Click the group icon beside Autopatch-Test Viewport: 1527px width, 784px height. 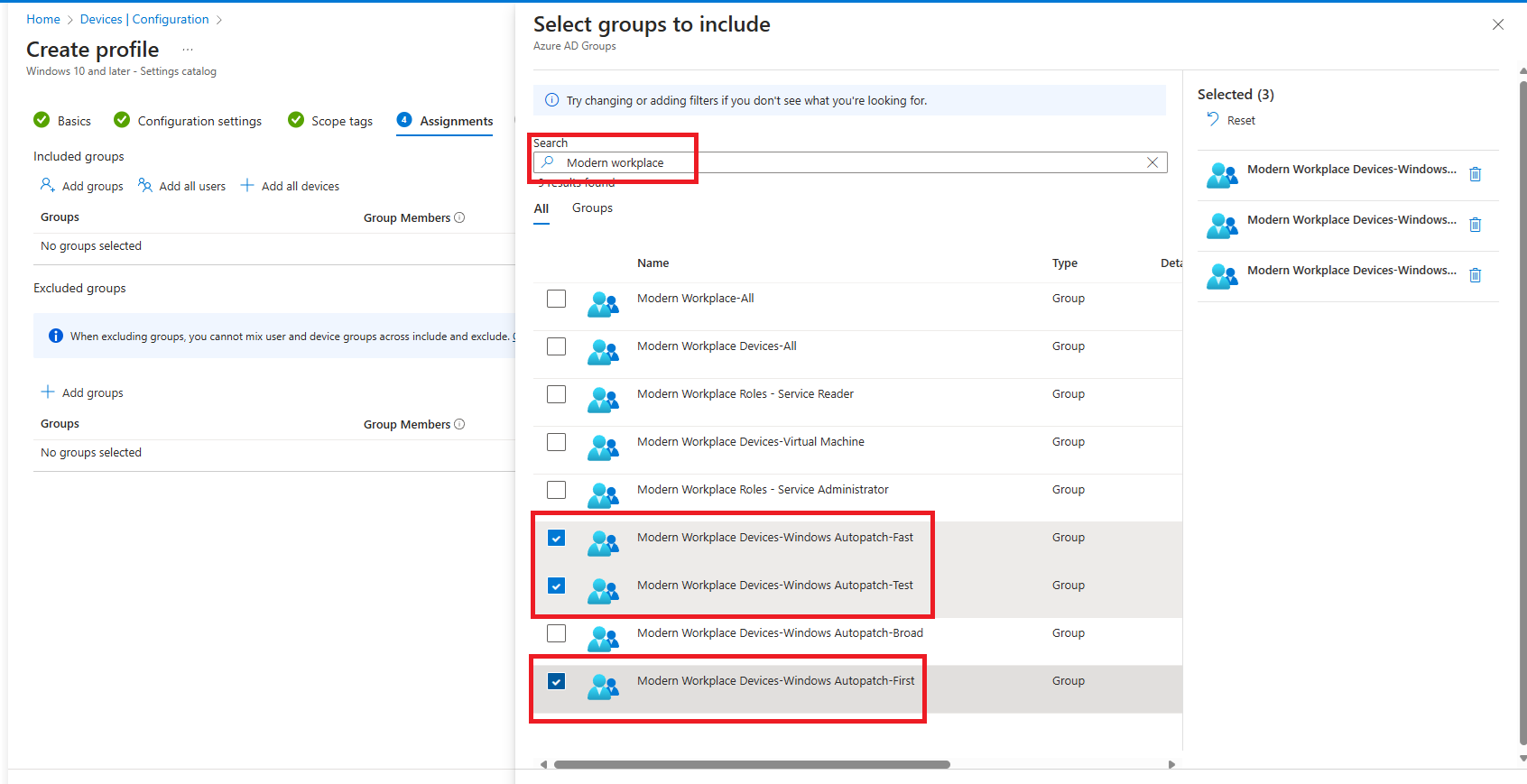(603, 591)
